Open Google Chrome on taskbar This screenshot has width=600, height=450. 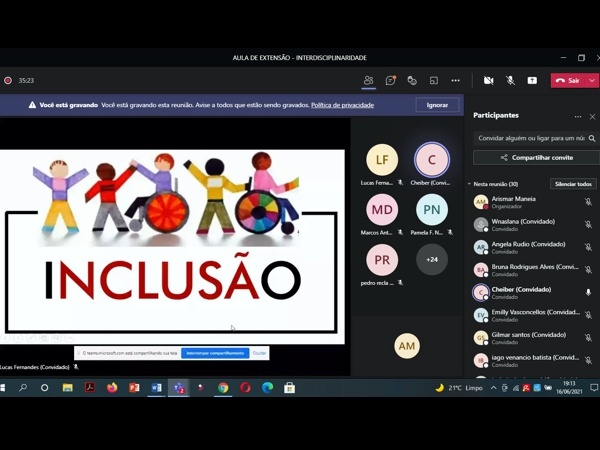[x=223, y=388]
